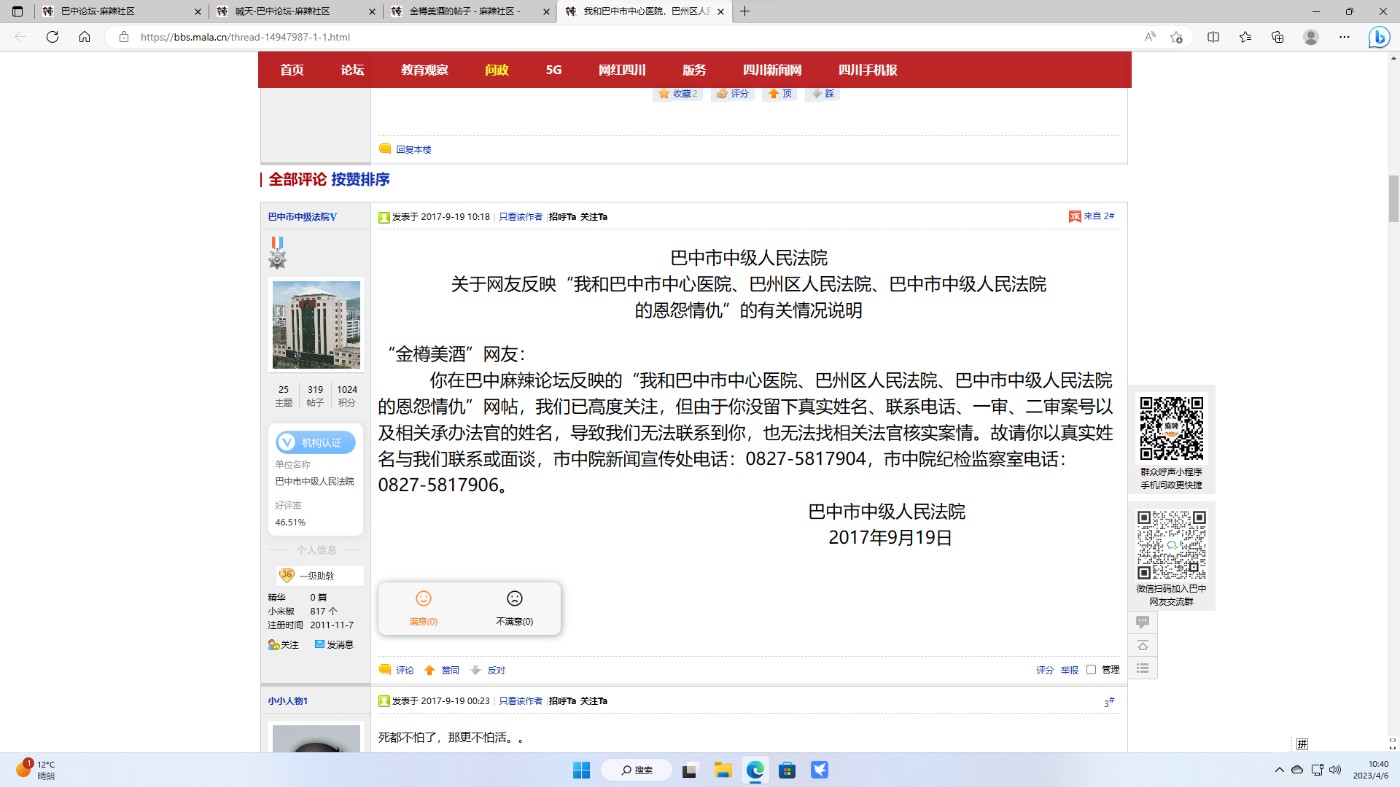
Task: Click the 顶 up-arrow button
Action: point(780,93)
